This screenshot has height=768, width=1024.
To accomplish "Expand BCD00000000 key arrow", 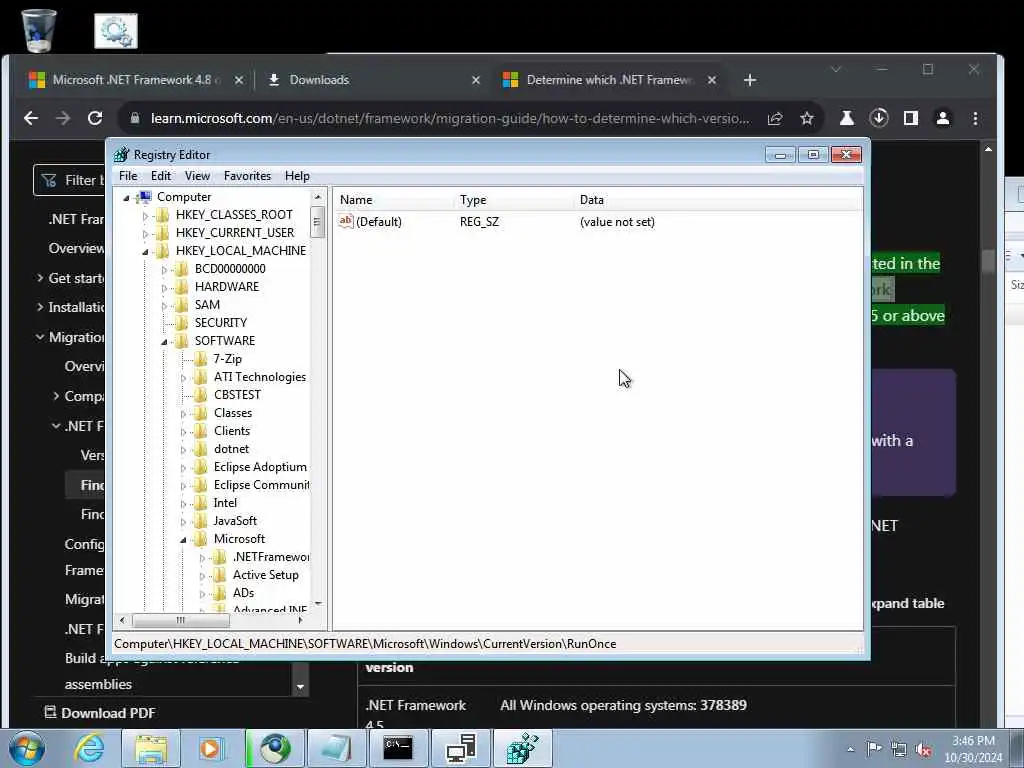I will [x=164, y=270].
